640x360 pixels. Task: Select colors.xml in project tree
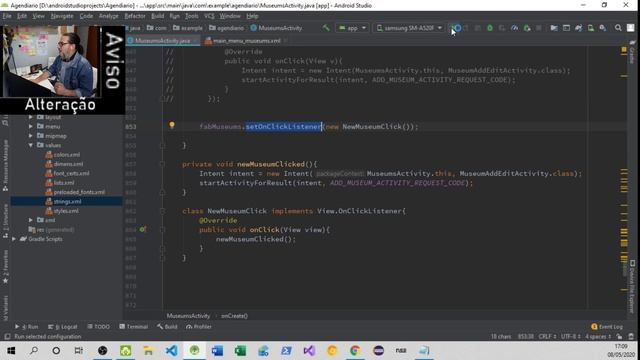click(x=67, y=155)
